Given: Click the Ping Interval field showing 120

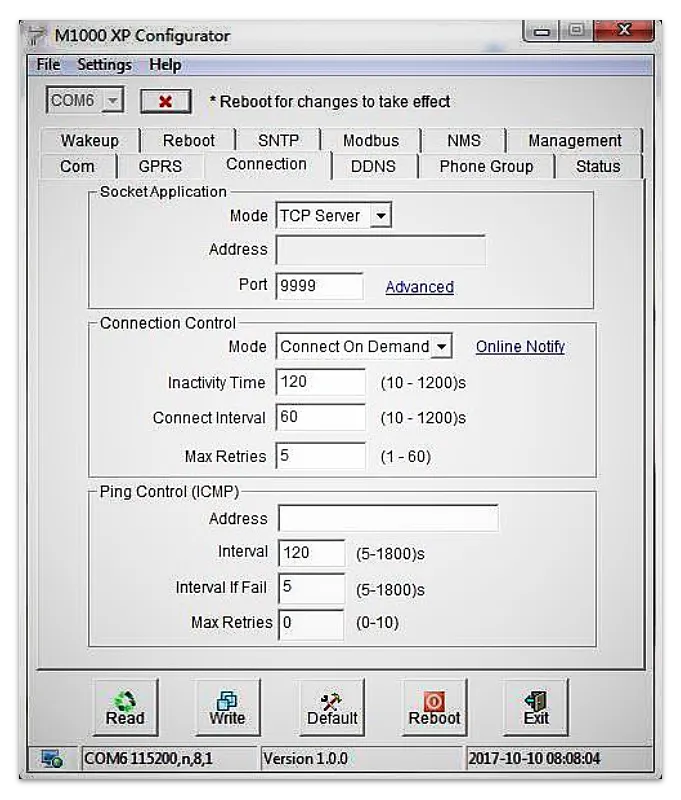Looking at the screenshot, I should coord(311,553).
